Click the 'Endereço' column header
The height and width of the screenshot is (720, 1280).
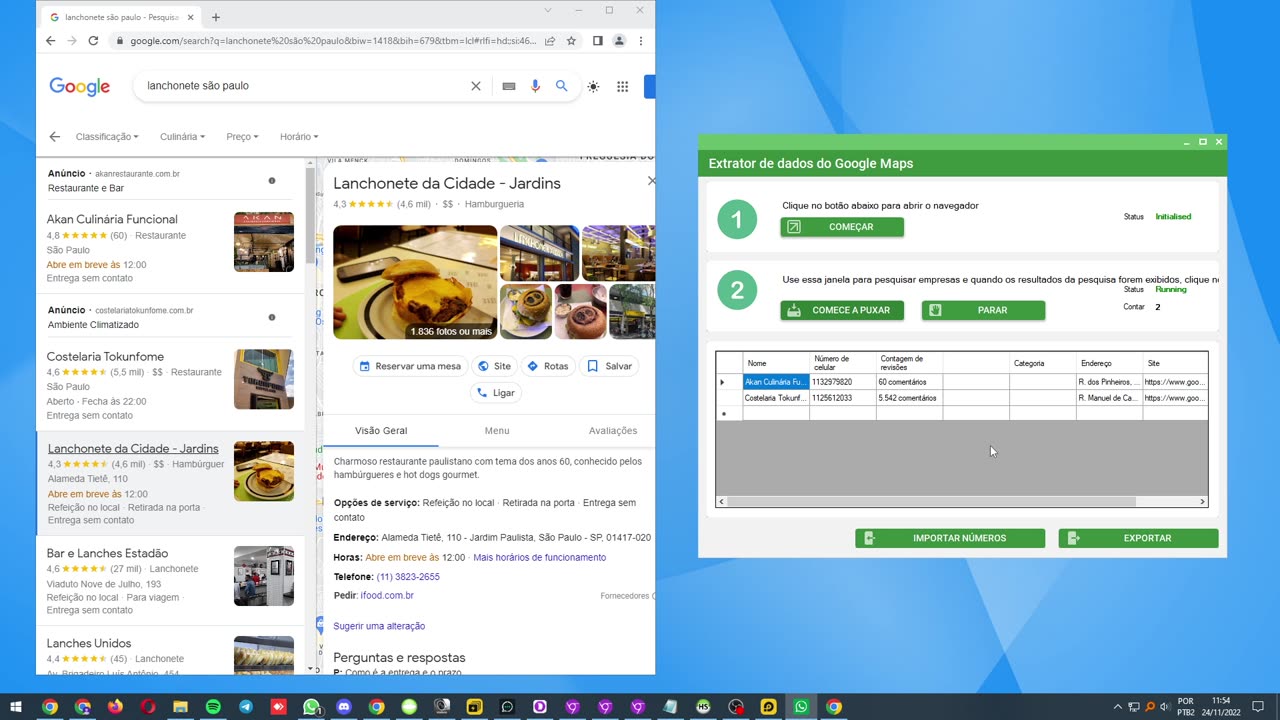pos(1110,363)
